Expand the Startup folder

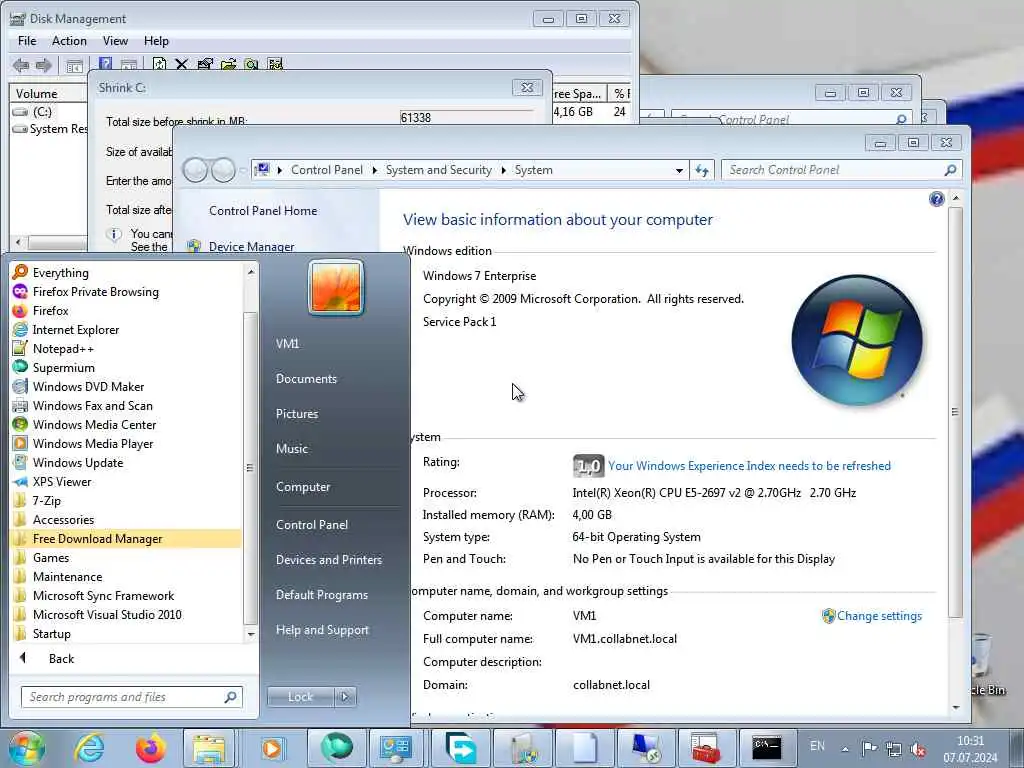(51, 633)
